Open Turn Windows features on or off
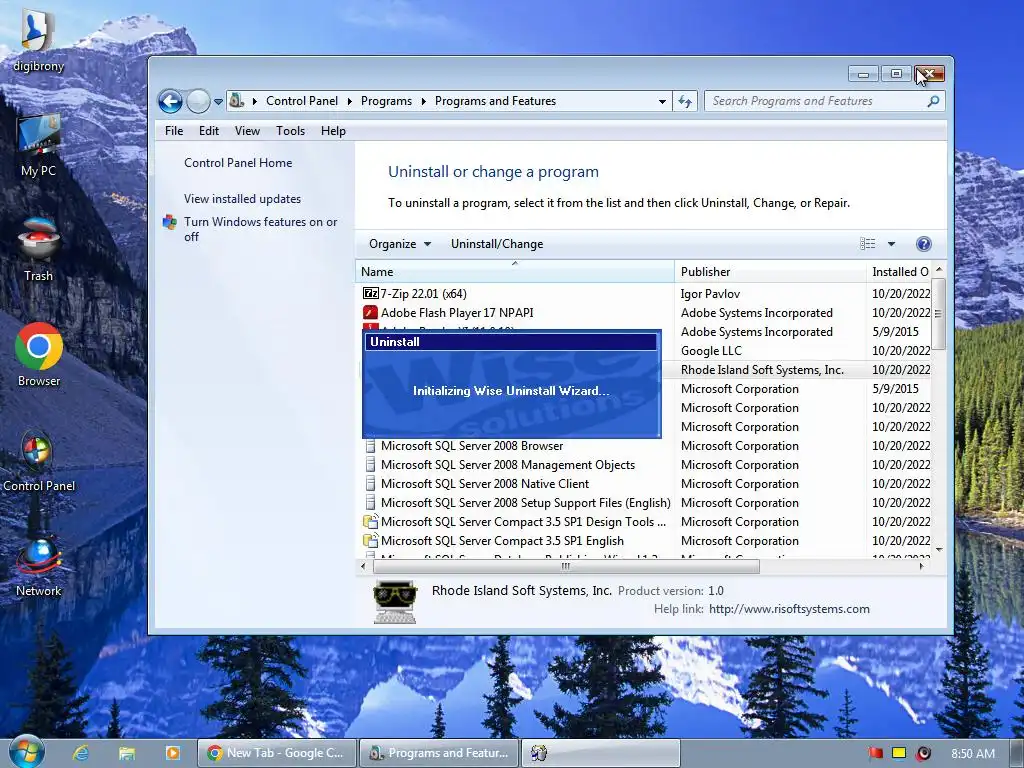 pos(260,229)
